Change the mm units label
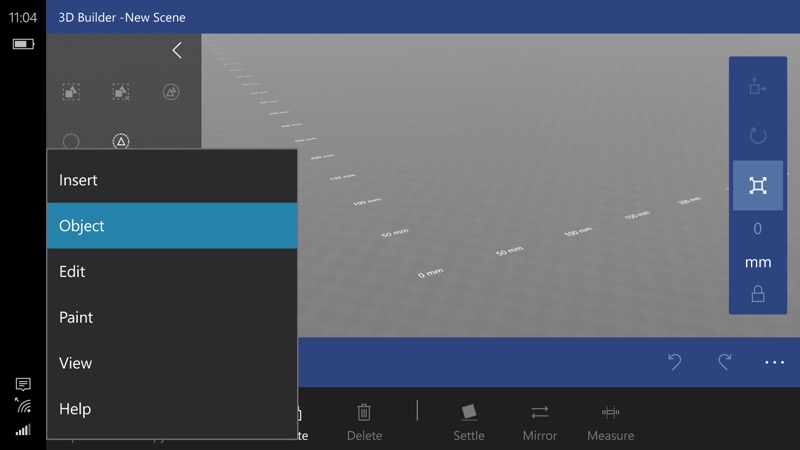The height and width of the screenshot is (450, 800). point(758,262)
